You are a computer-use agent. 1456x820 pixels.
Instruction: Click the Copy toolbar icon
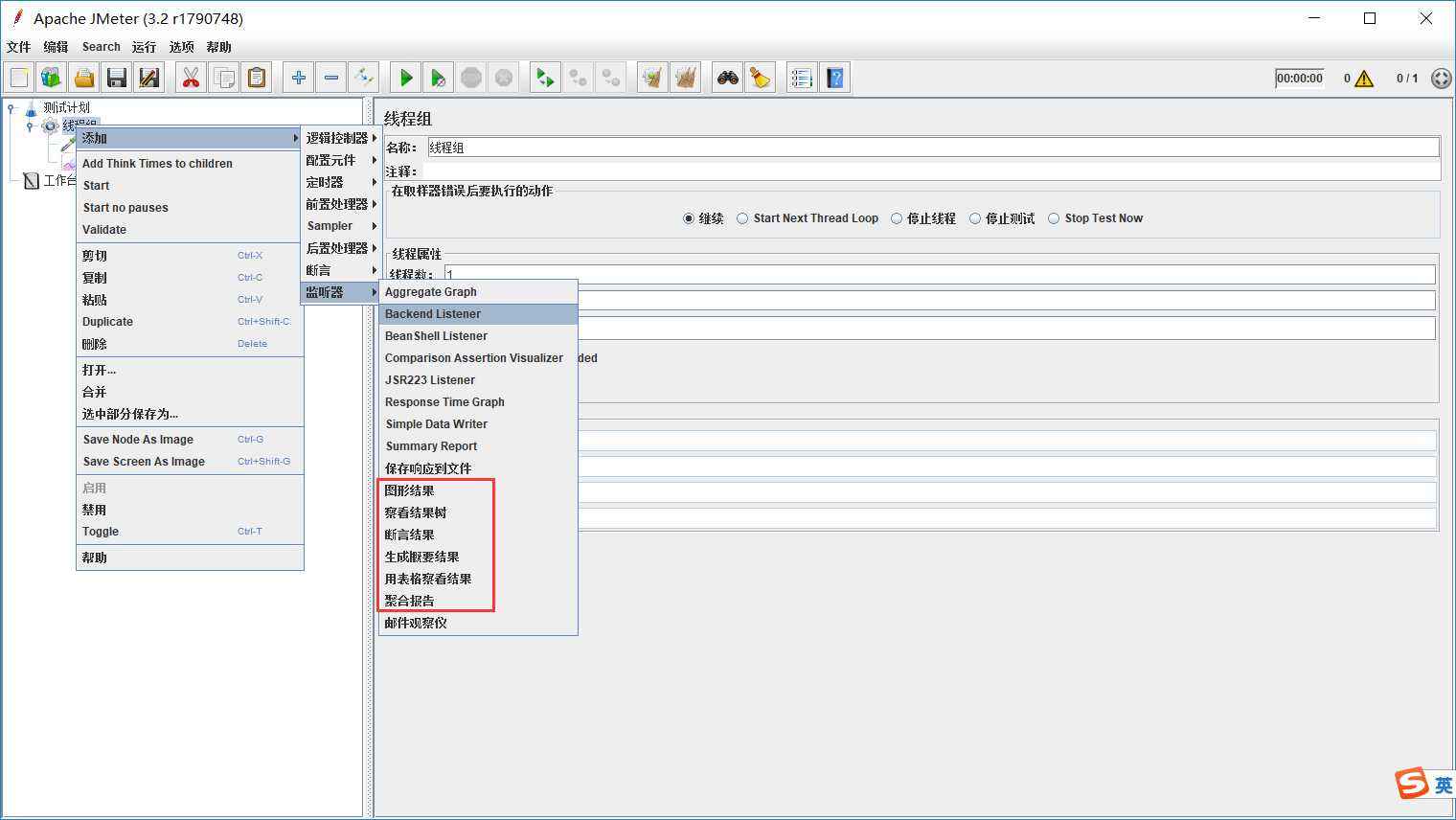pos(224,78)
